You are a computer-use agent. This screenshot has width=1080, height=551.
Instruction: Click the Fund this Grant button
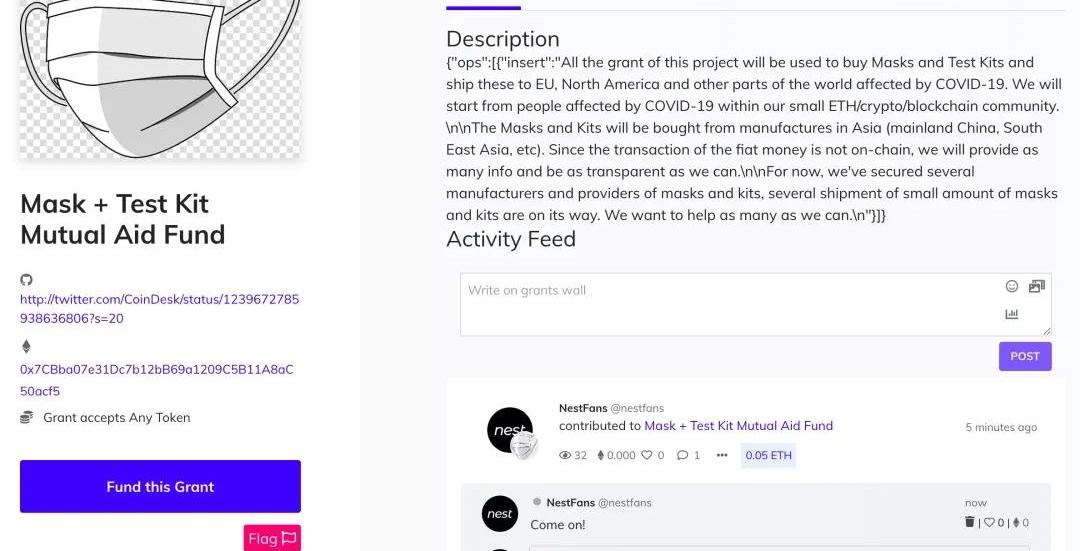(x=160, y=487)
